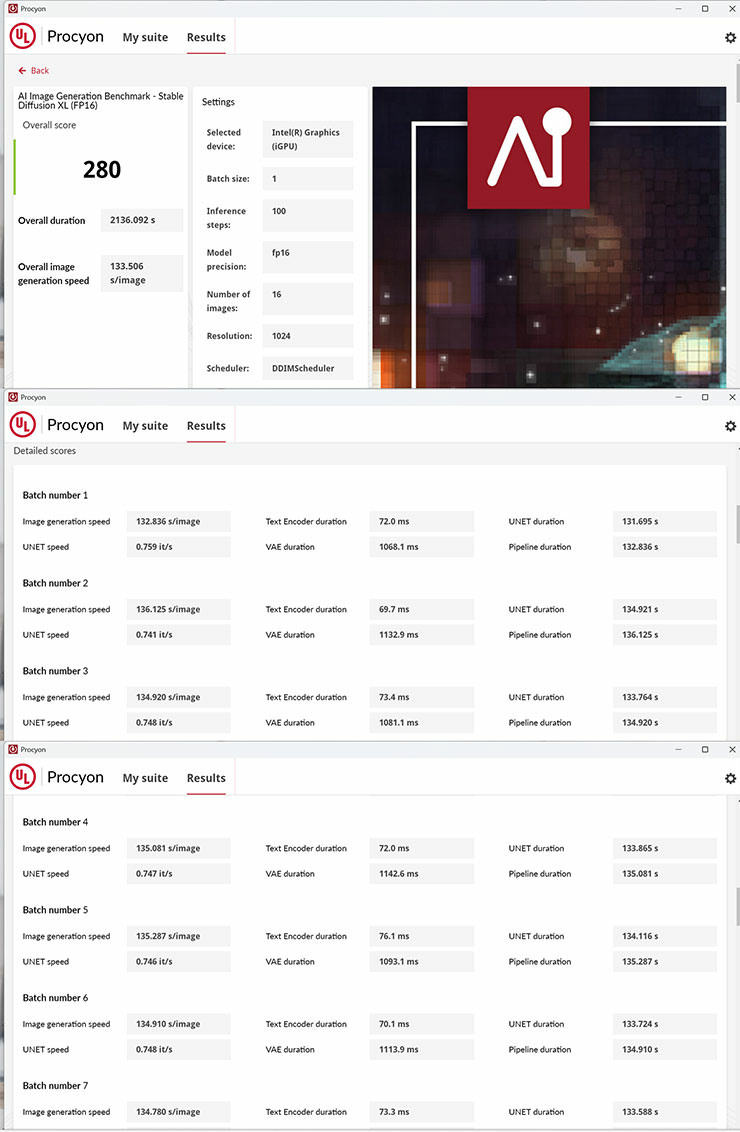Image resolution: width=740 pixels, height=1132 pixels.
Task: Select Batch 6 UNET duration 133.724 s
Action: click(x=664, y=1024)
